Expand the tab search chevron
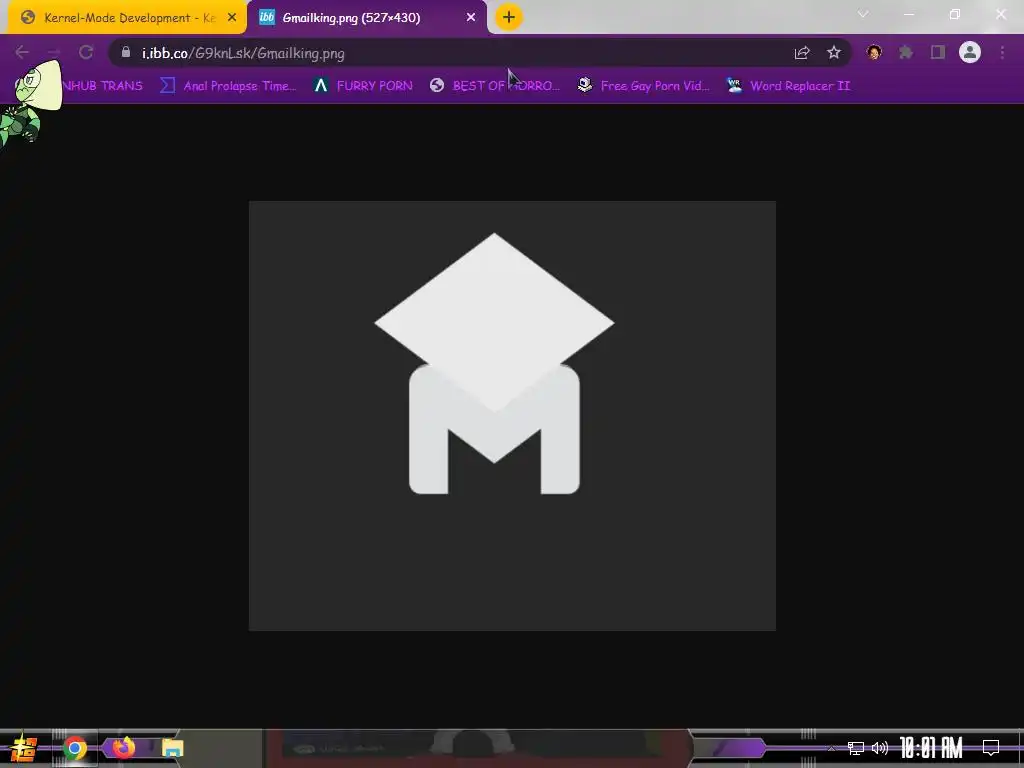Screen dimensions: 1024x768 click(x=863, y=14)
